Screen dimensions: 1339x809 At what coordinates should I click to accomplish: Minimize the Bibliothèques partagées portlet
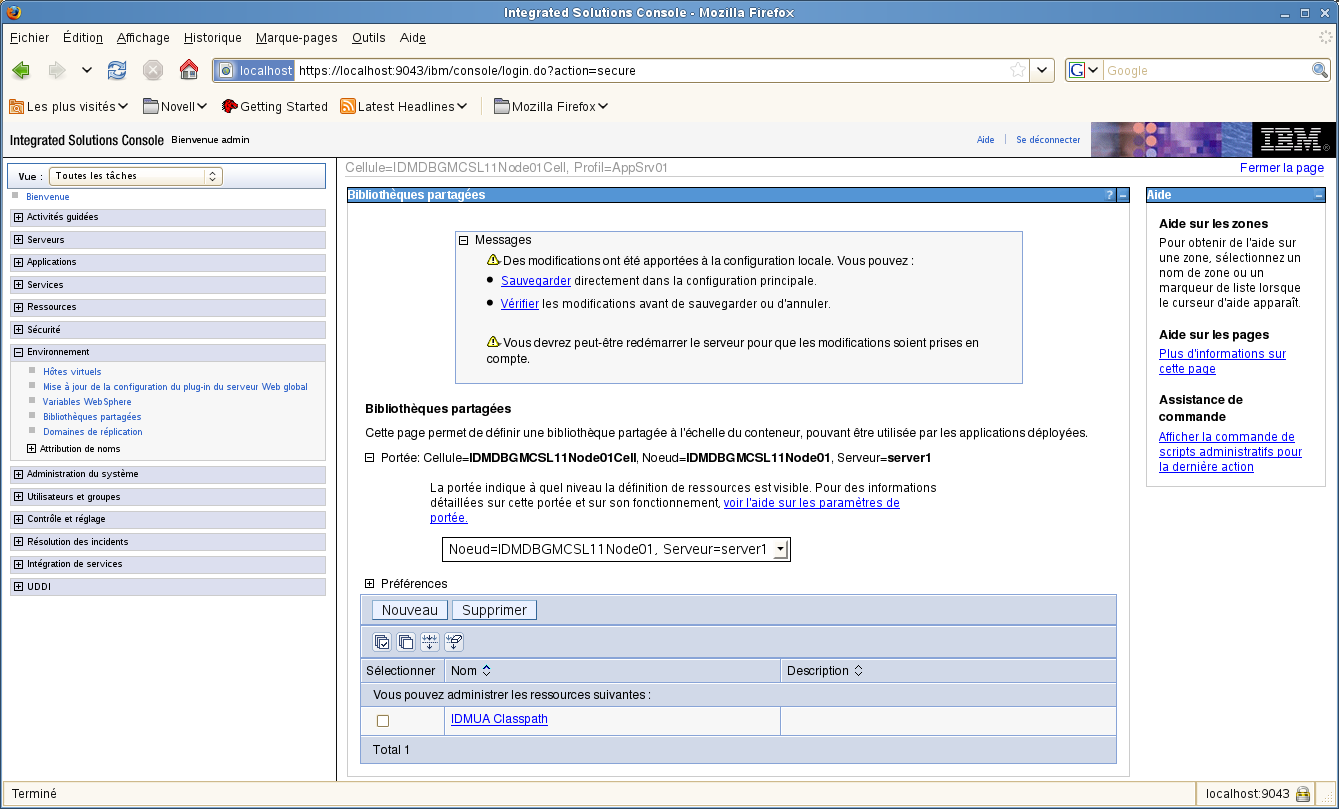(x=1123, y=196)
